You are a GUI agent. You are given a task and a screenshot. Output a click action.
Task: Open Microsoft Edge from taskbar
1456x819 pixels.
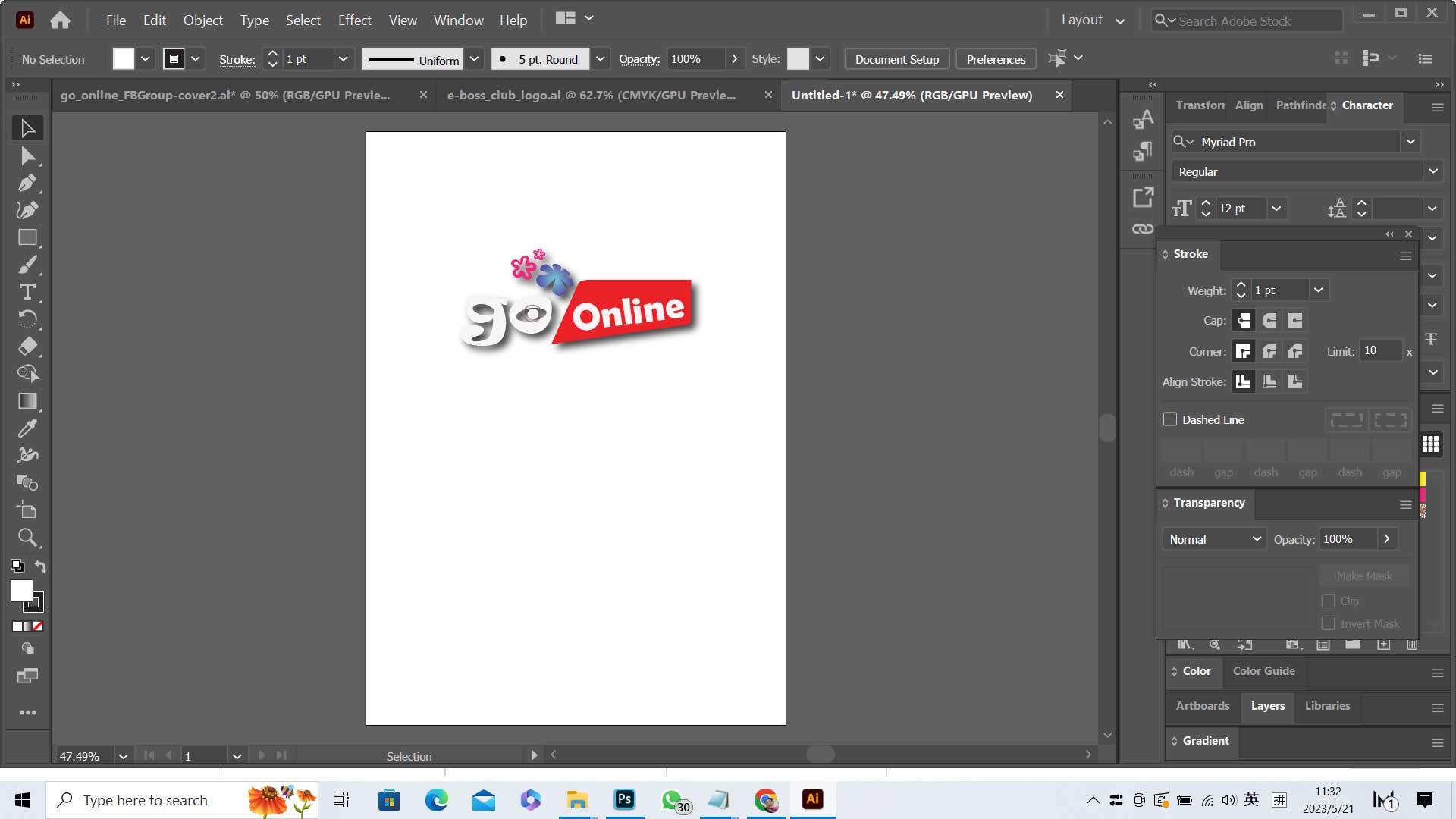click(437, 800)
